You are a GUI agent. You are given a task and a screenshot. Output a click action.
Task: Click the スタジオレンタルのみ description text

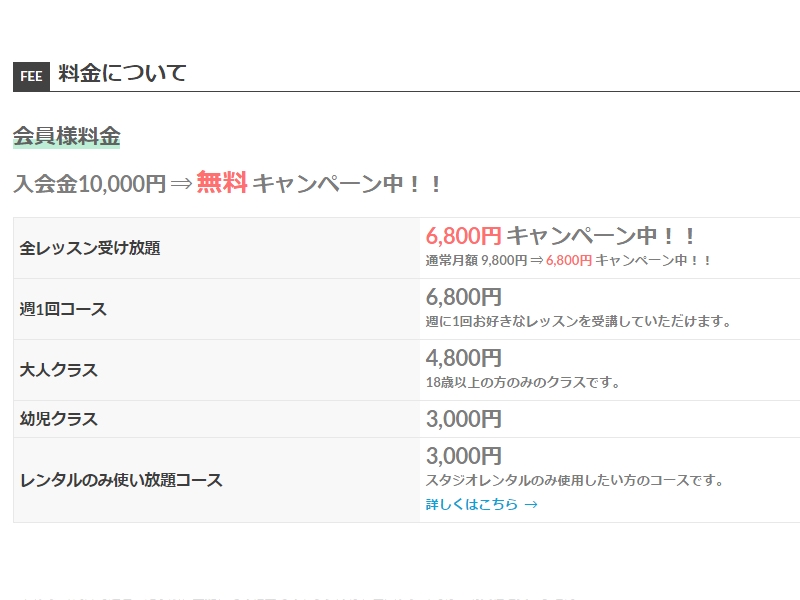[574, 480]
